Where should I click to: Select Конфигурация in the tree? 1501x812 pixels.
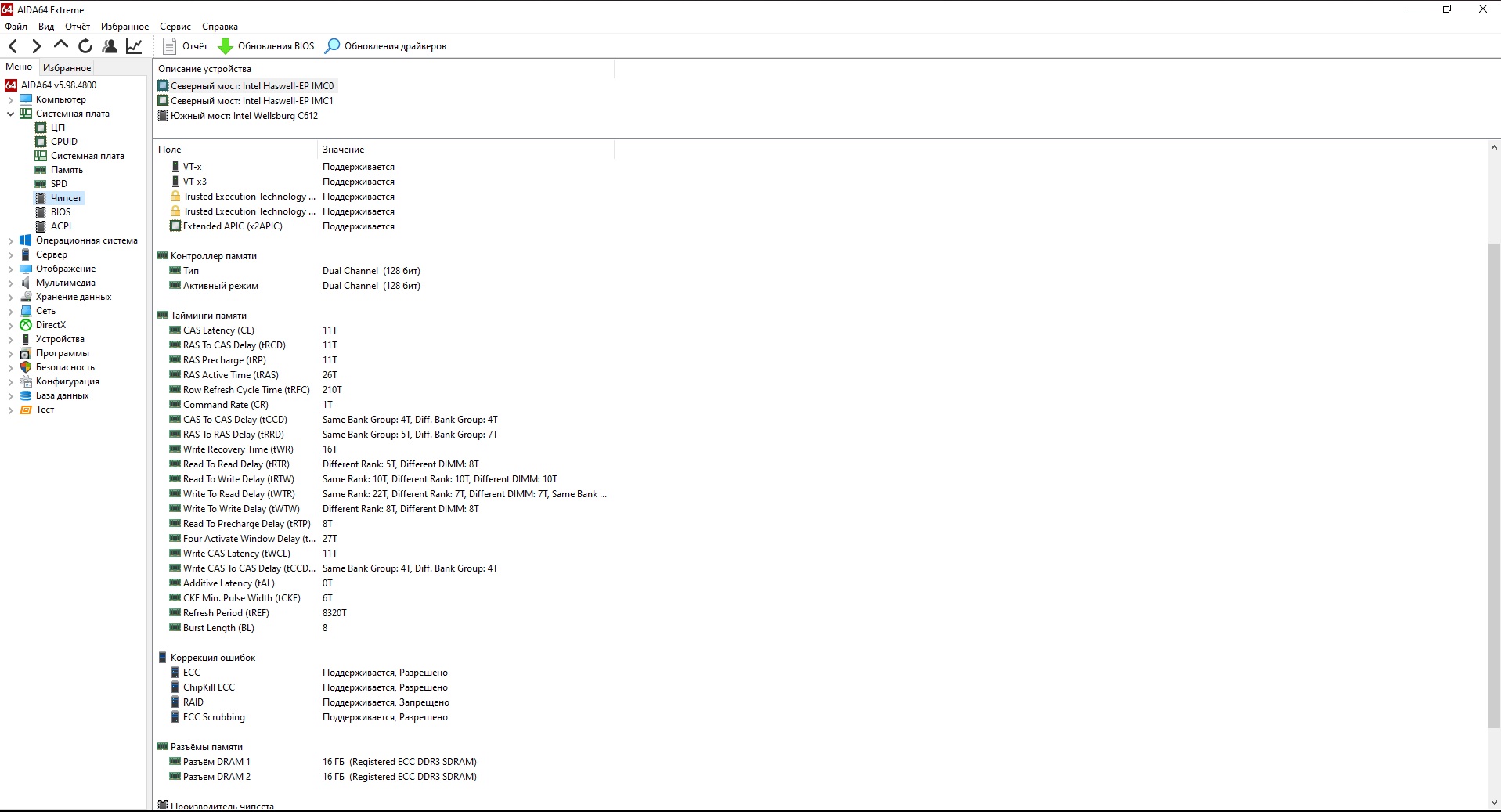[x=67, y=381]
